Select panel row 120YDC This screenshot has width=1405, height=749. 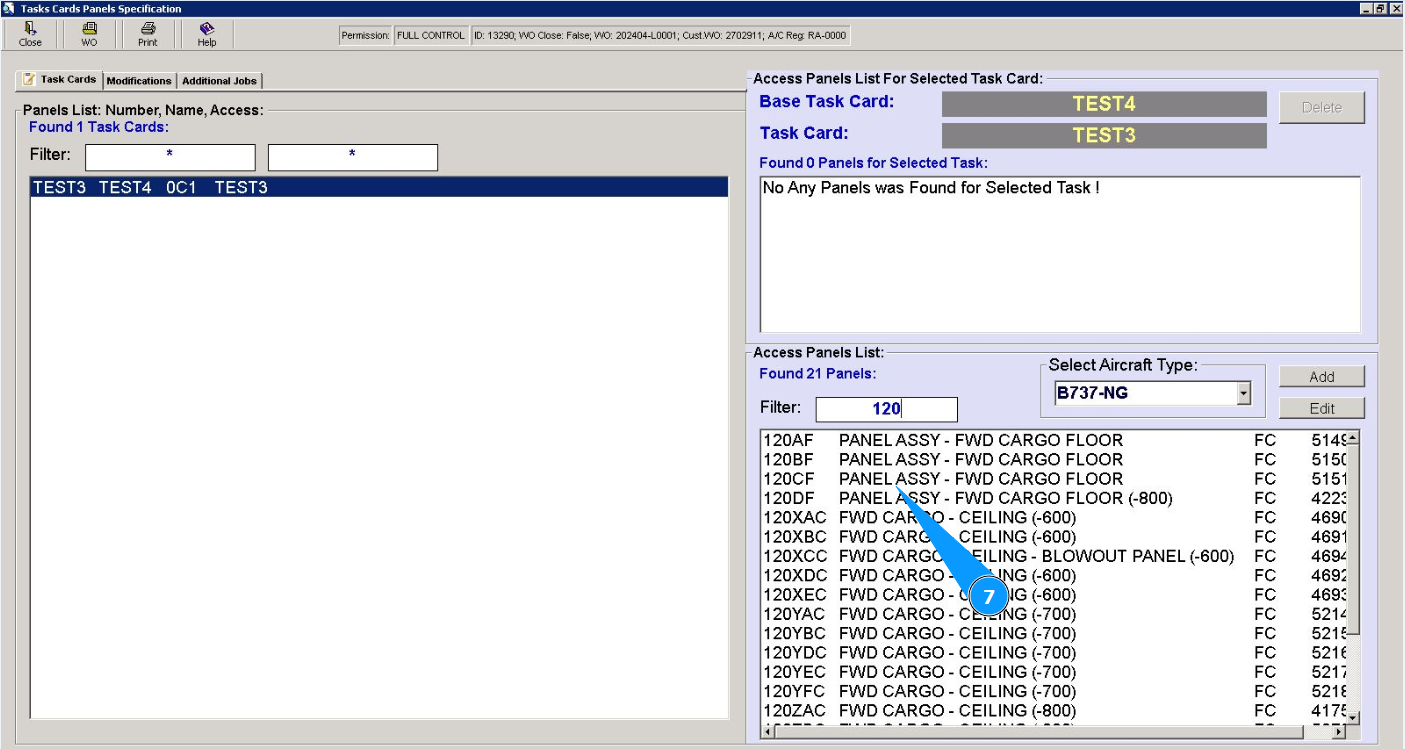tap(1053, 653)
